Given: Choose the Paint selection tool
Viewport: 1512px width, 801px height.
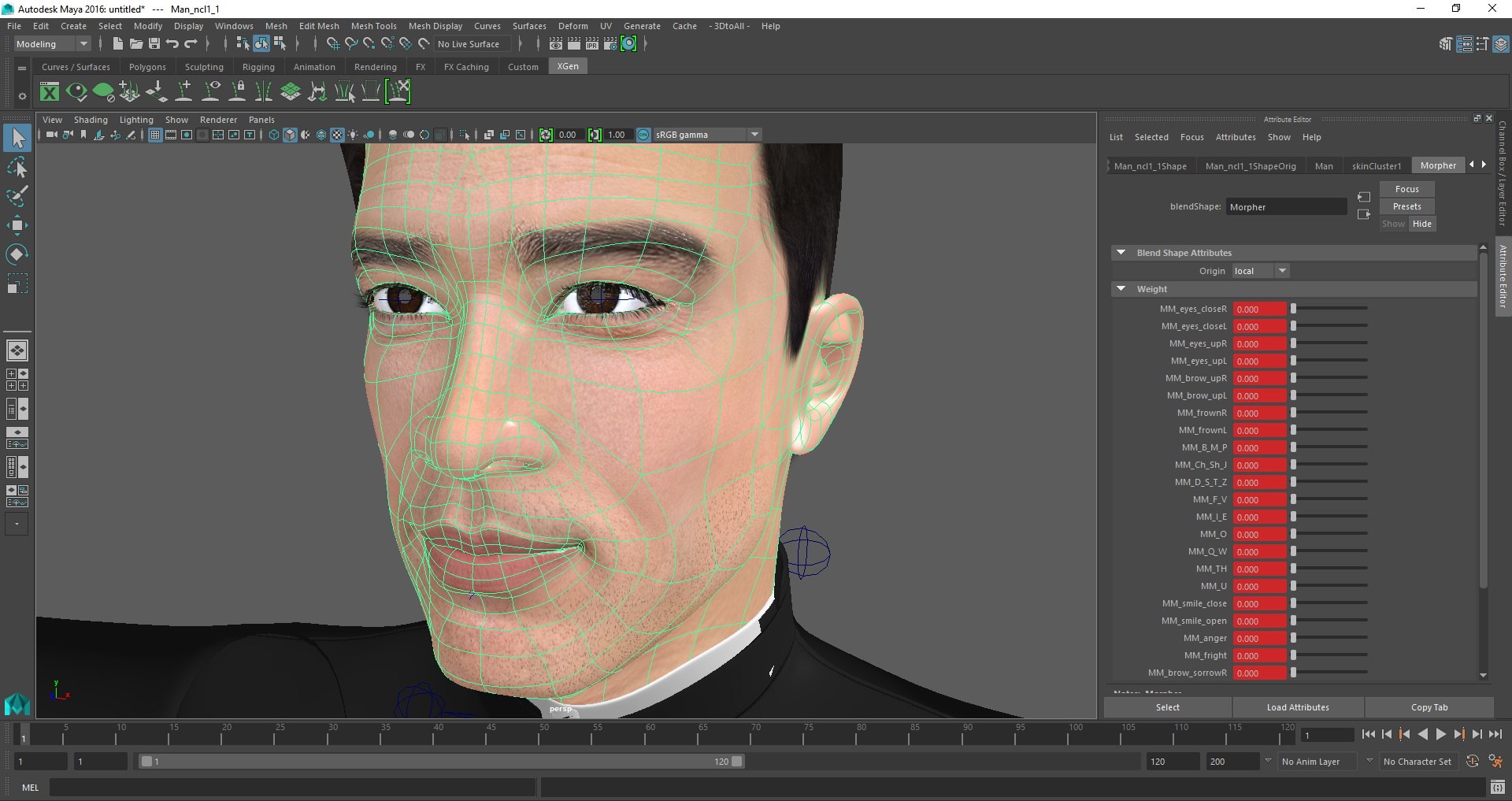Looking at the screenshot, I should (x=17, y=196).
